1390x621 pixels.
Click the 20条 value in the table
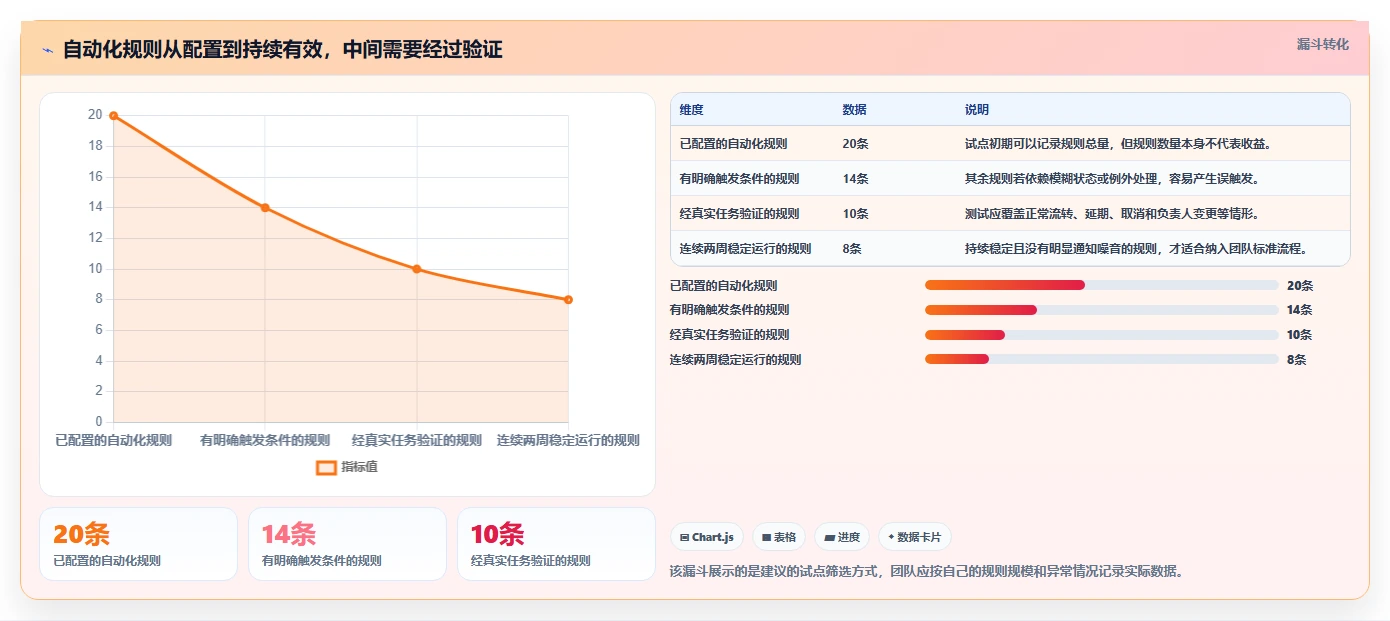tap(855, 144)
